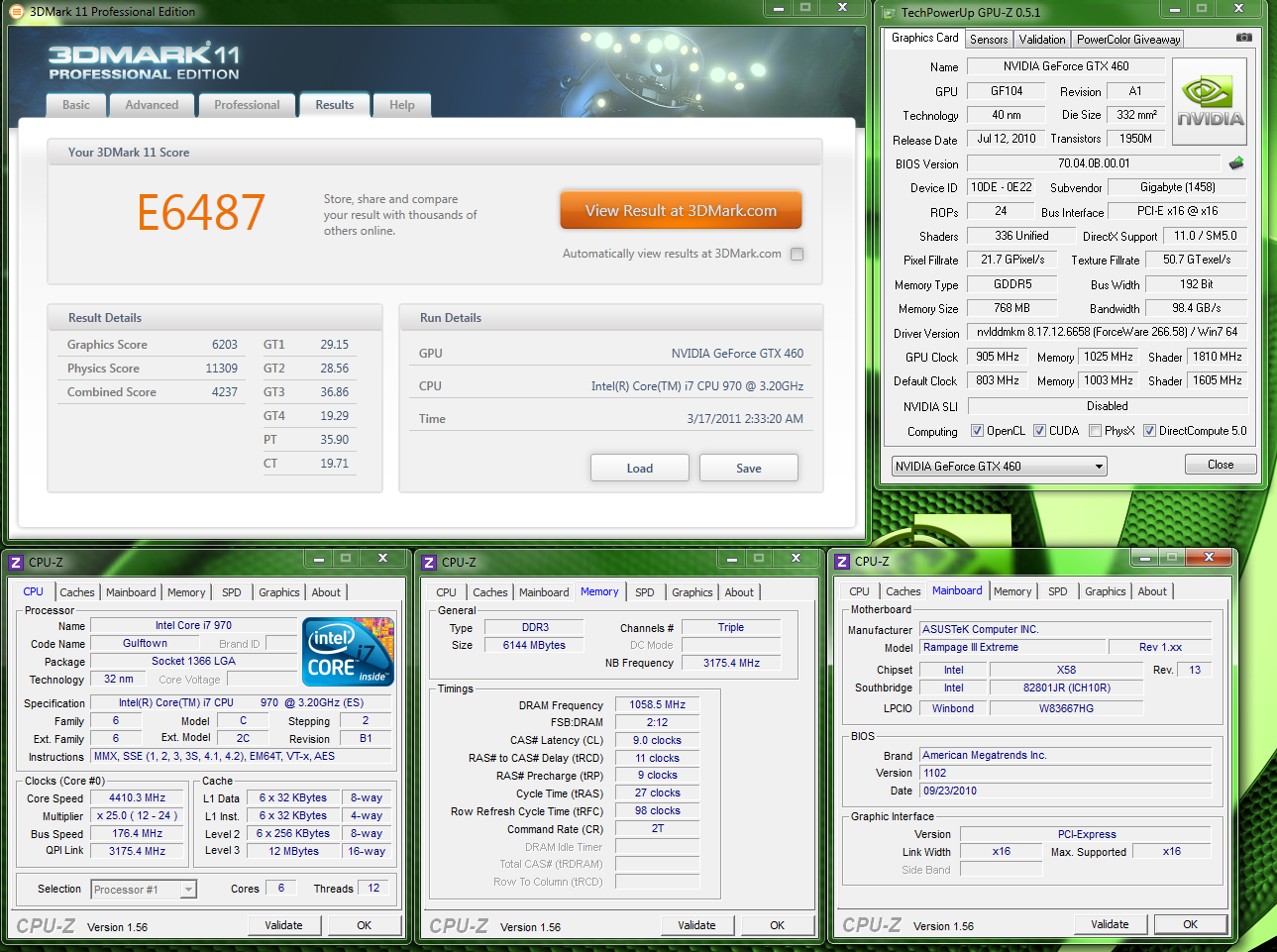Click Validate in the Mainboard-tab CPU-Z window
This screenshot has width=1277, height=952.
pyautogui.click(x=1110, y=924)
